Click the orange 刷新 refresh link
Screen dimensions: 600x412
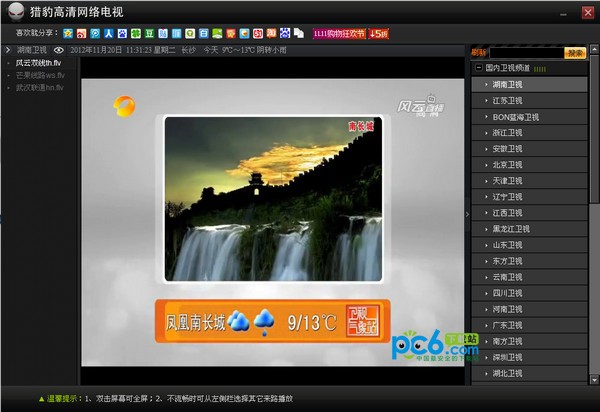[x=478, y=52]
